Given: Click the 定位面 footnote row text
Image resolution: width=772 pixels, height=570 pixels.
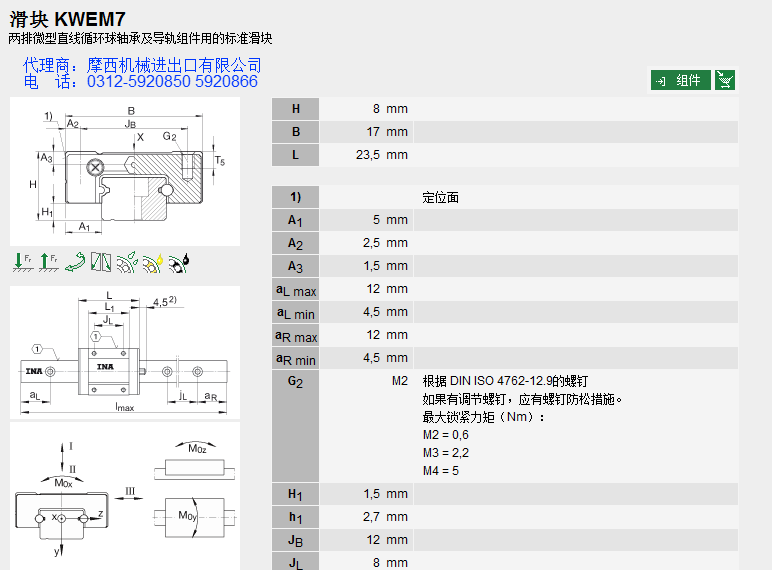Looking at the screenshot, I should tap(441, 197).
